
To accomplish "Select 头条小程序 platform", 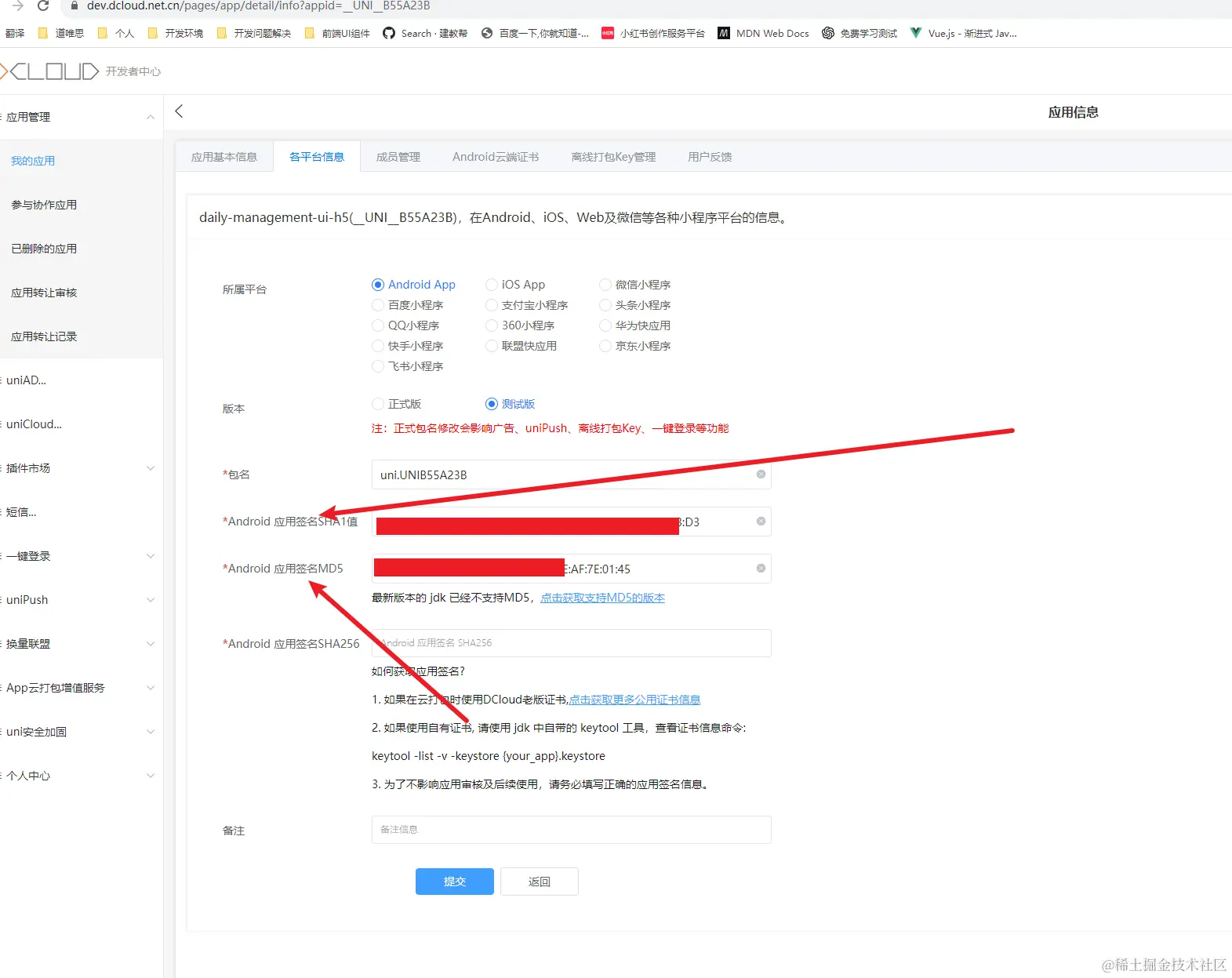I will (x=635, y=305).
